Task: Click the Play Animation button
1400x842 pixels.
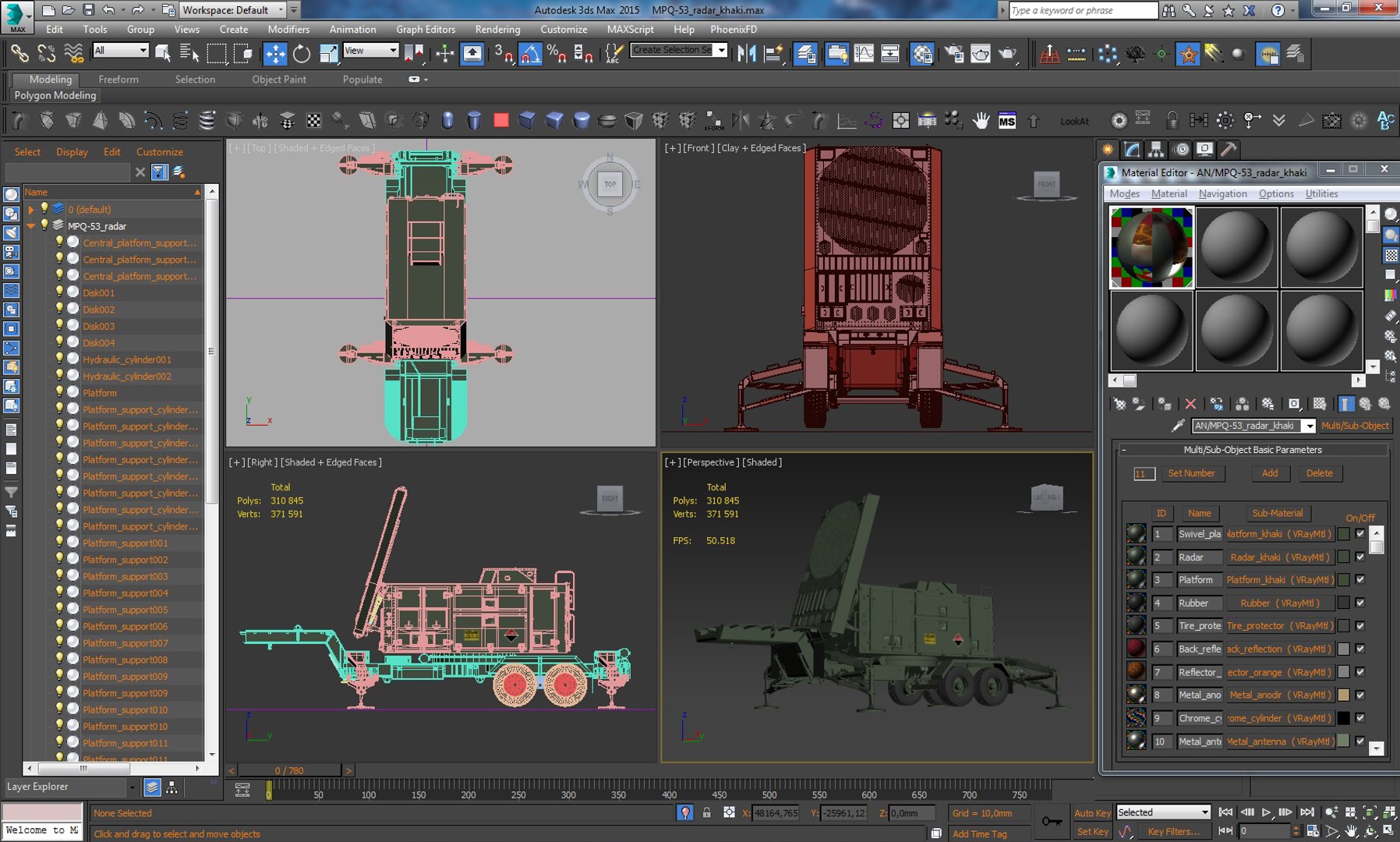Action: (1266, 812)
